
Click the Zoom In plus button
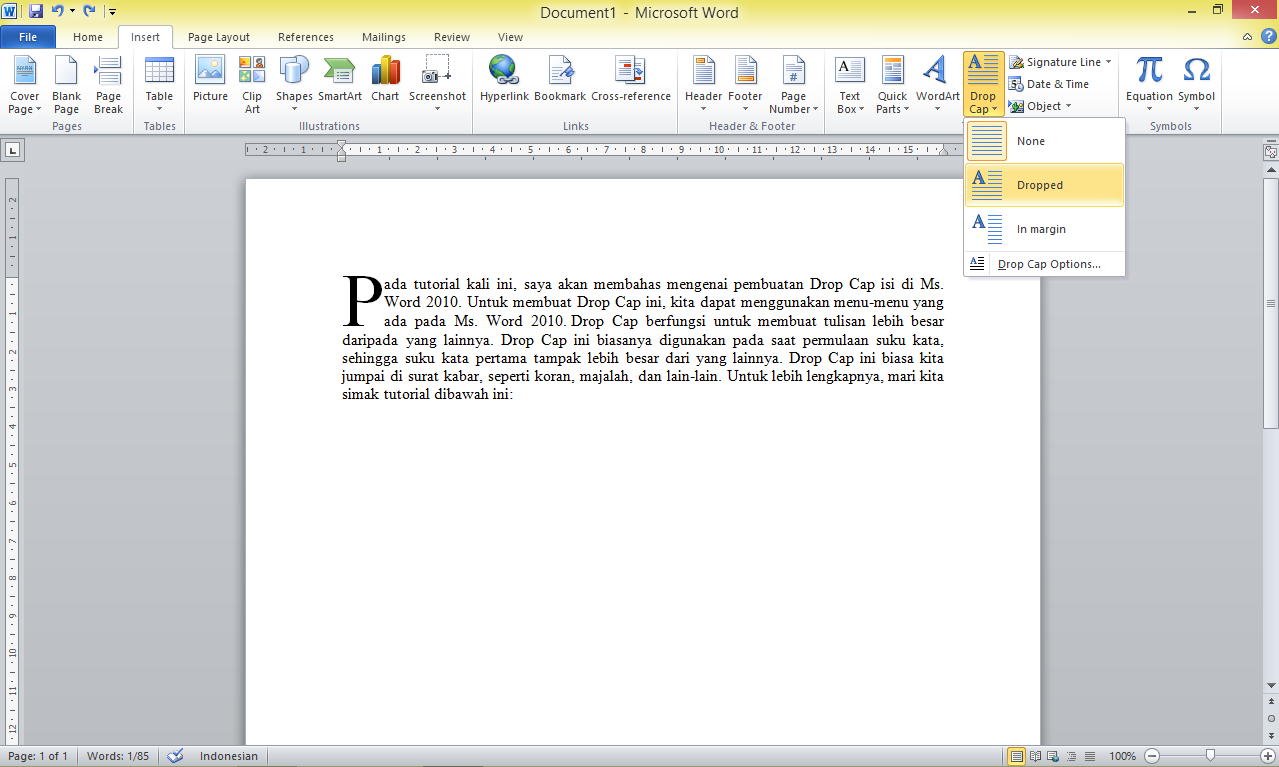[x=1269, y=756]
